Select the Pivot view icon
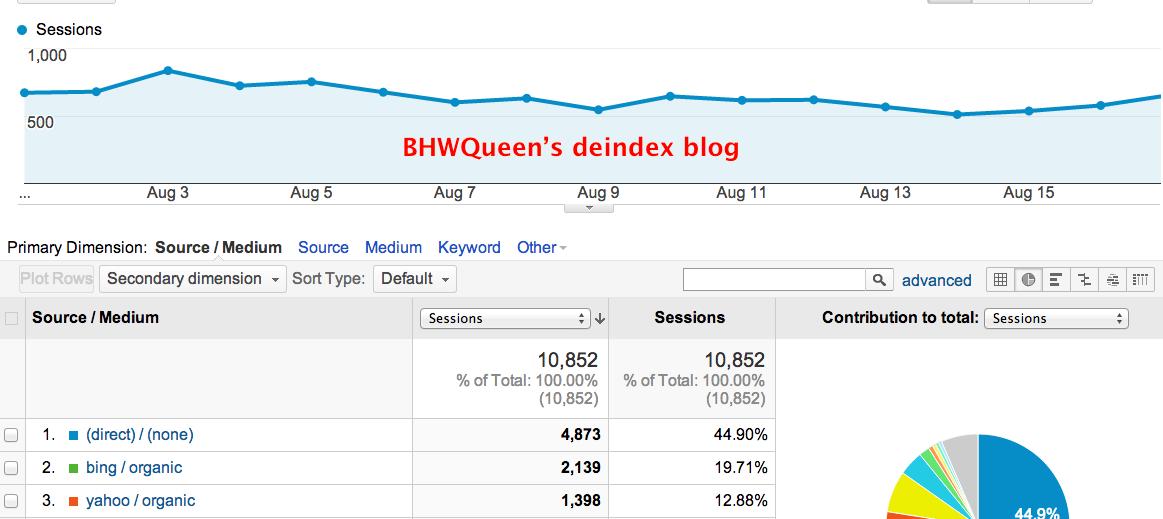Screen dimensions: 1163x519 click(x=1141, y=280)
